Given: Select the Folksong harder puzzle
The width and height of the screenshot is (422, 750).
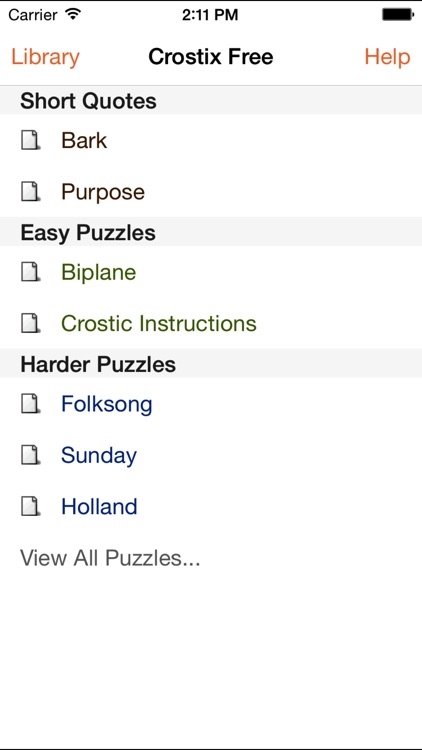Looking at the screenshot, I should click(x=211, y=404).
